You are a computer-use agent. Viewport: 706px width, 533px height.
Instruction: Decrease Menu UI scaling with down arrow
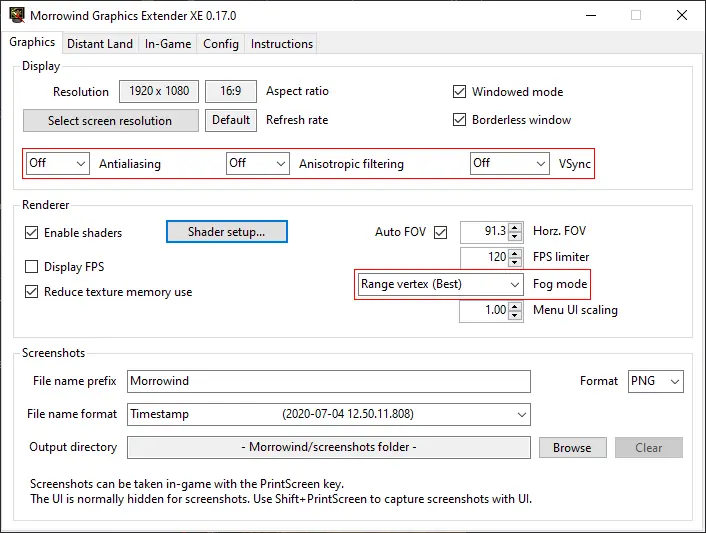[515, 315]
